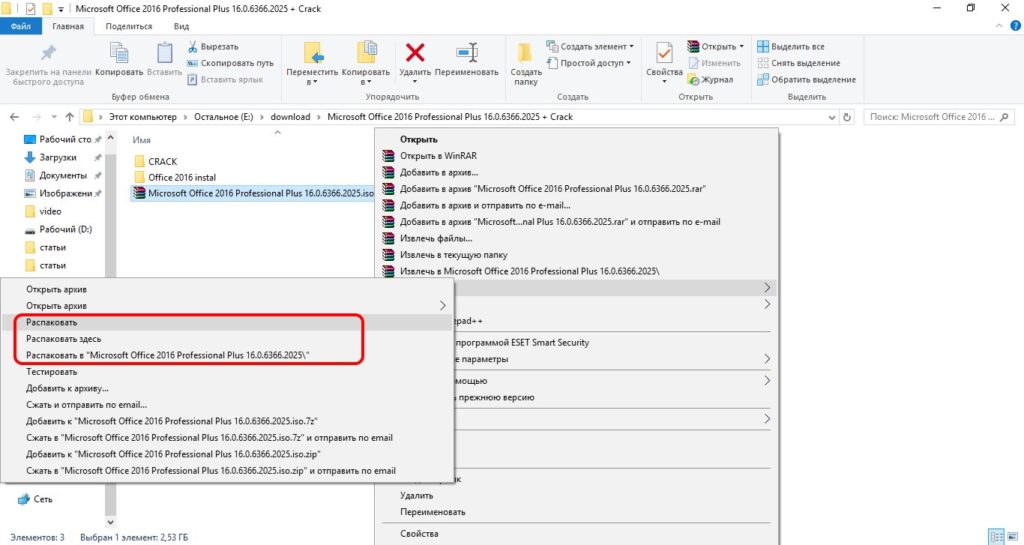Open Рабочий (D:) drive in the sidebar
This screenshot has width=1024, height=545.
[x=65, y=230]
